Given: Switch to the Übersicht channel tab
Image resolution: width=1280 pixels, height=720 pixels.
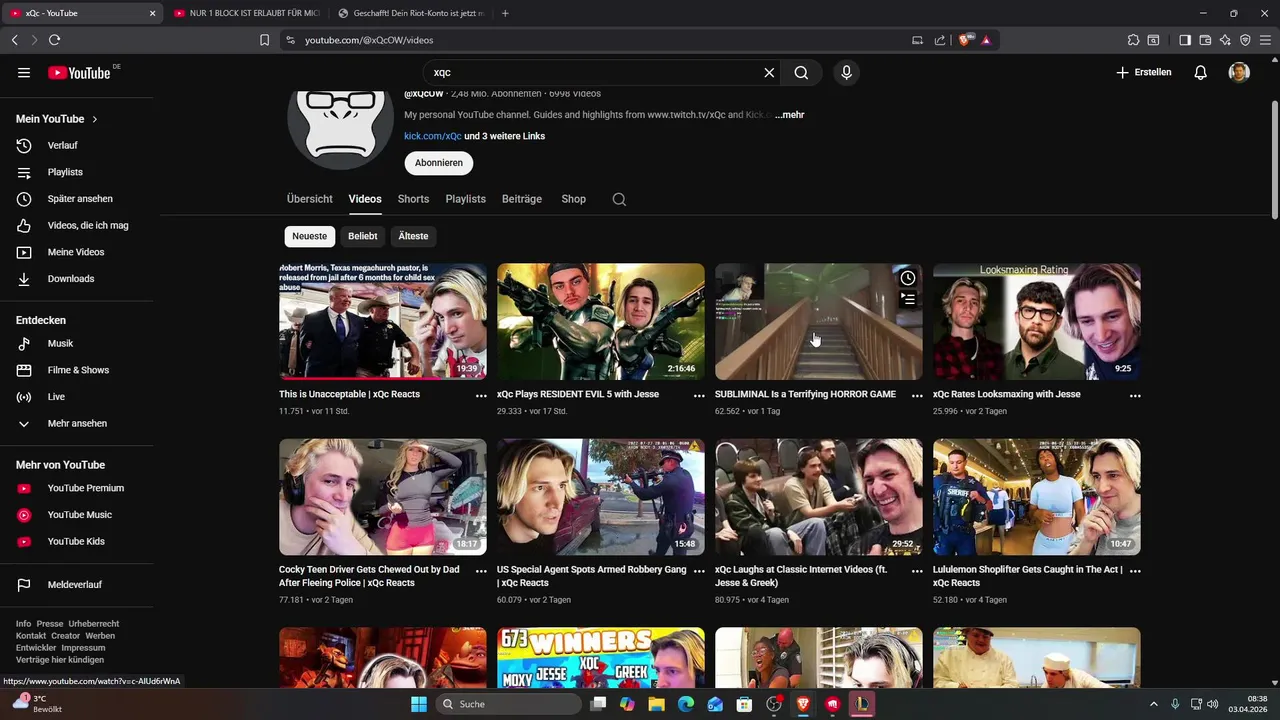Looking at the screenshot, I should click(x=310, y=199).
